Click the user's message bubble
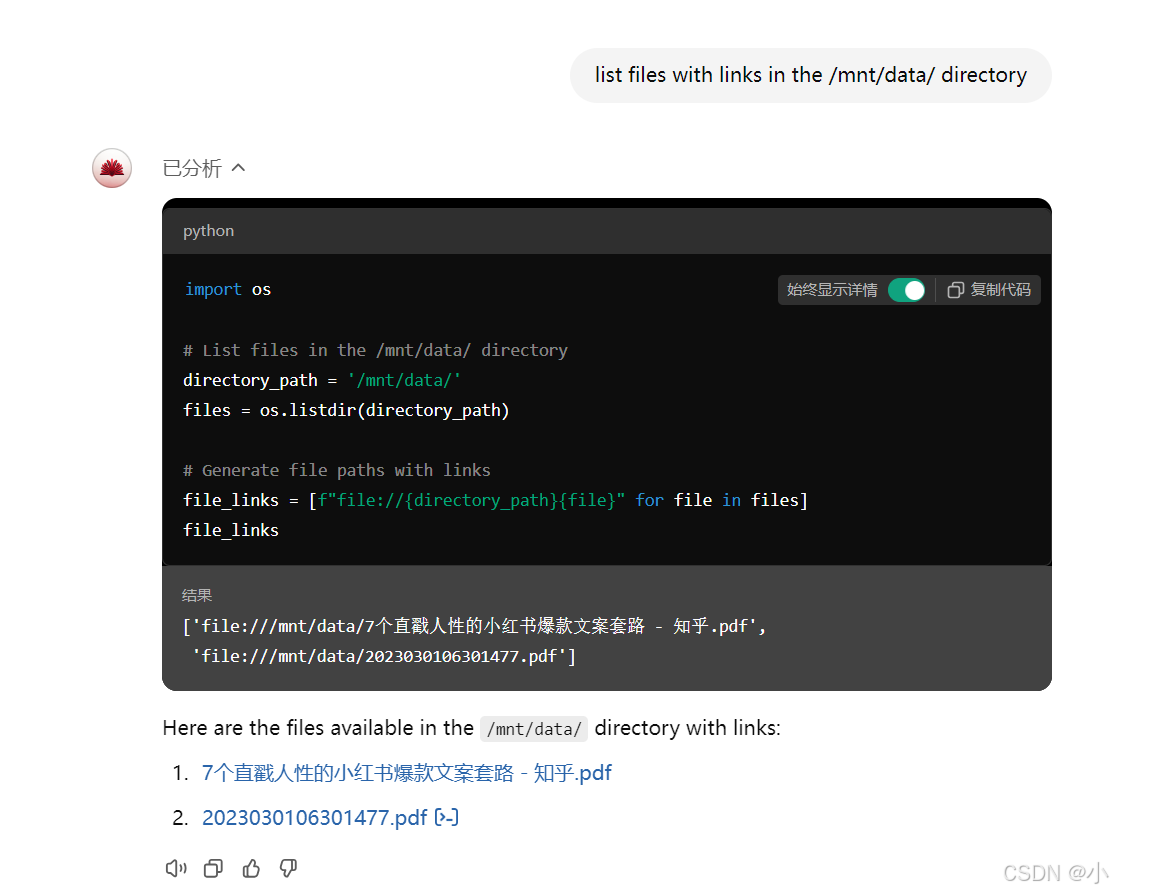1176x893 pixels. [x=810, y=75]
